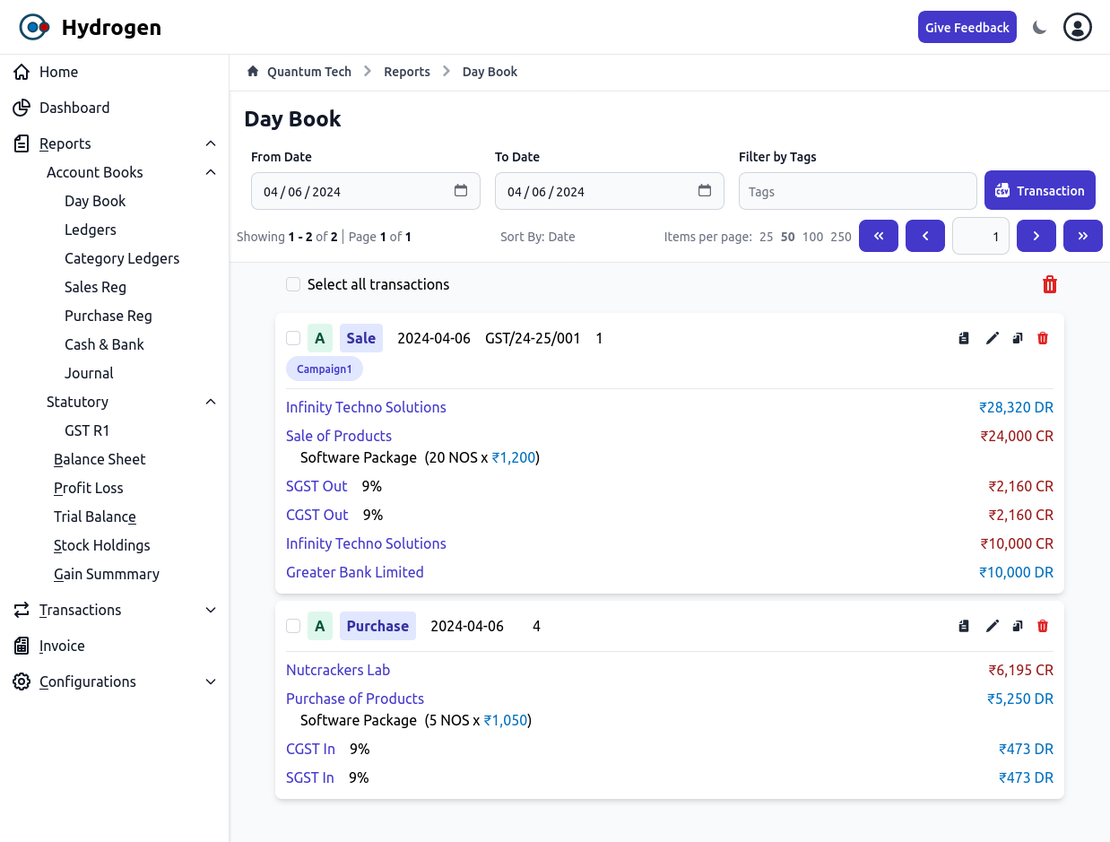Expand the Transactions sidebar menu
This screenshot has height=842, width=1110.
(x=210, y=610)
